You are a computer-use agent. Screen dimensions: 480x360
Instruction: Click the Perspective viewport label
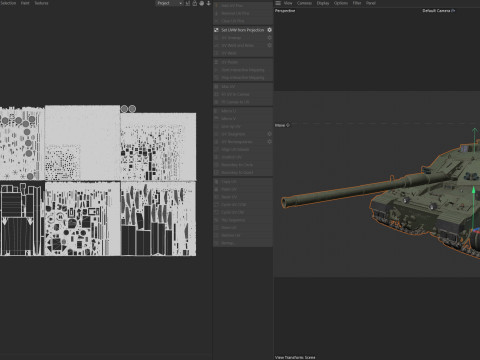285,11
